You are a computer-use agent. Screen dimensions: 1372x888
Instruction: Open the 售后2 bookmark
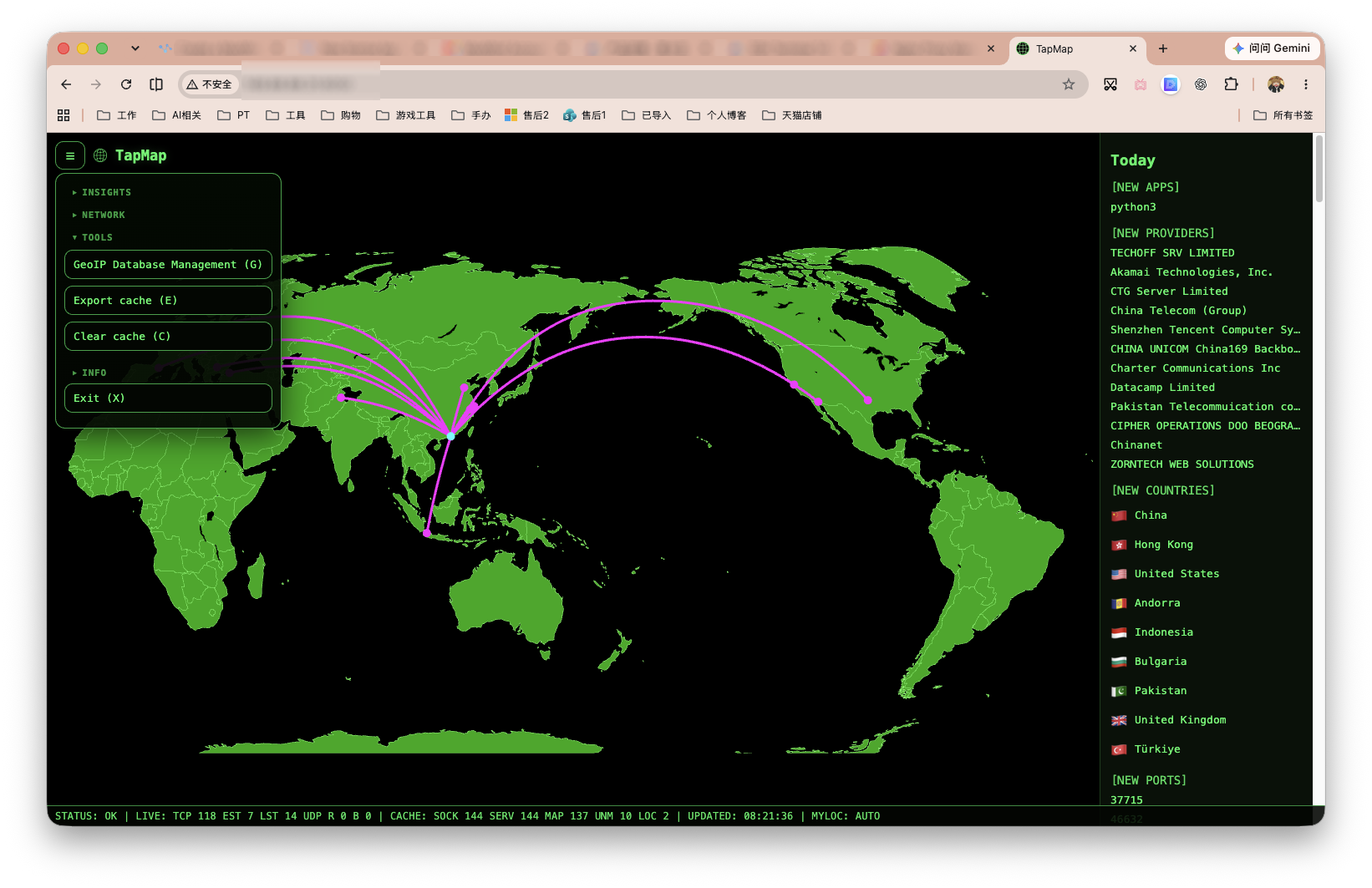point(527,115)
